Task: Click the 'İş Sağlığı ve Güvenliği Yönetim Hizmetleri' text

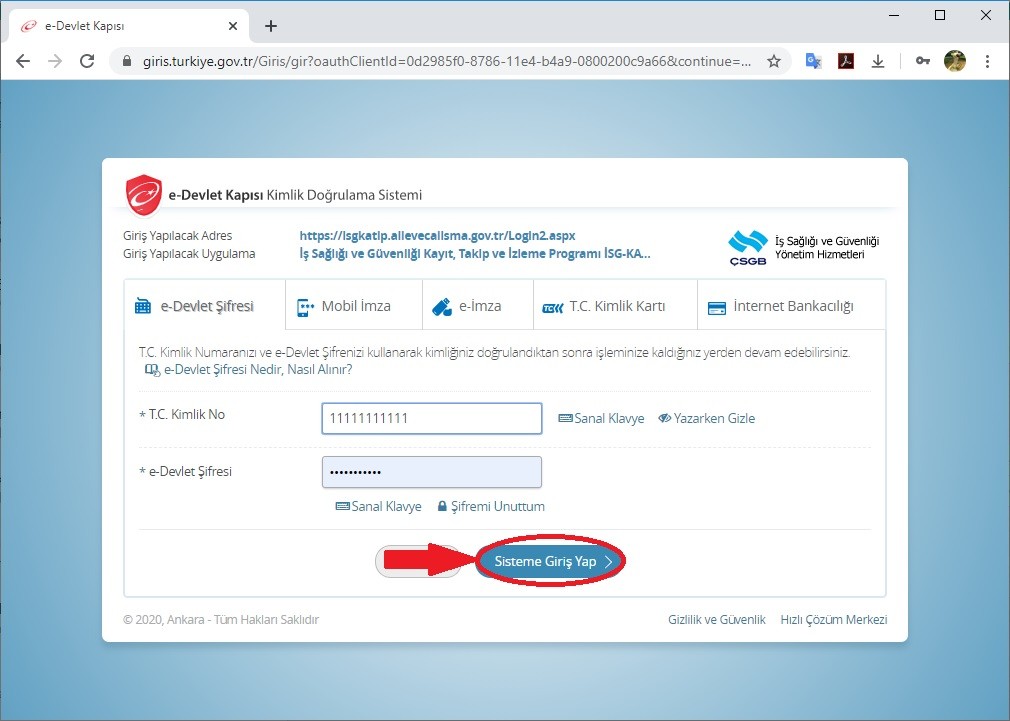Action: [x=827, y=247]
